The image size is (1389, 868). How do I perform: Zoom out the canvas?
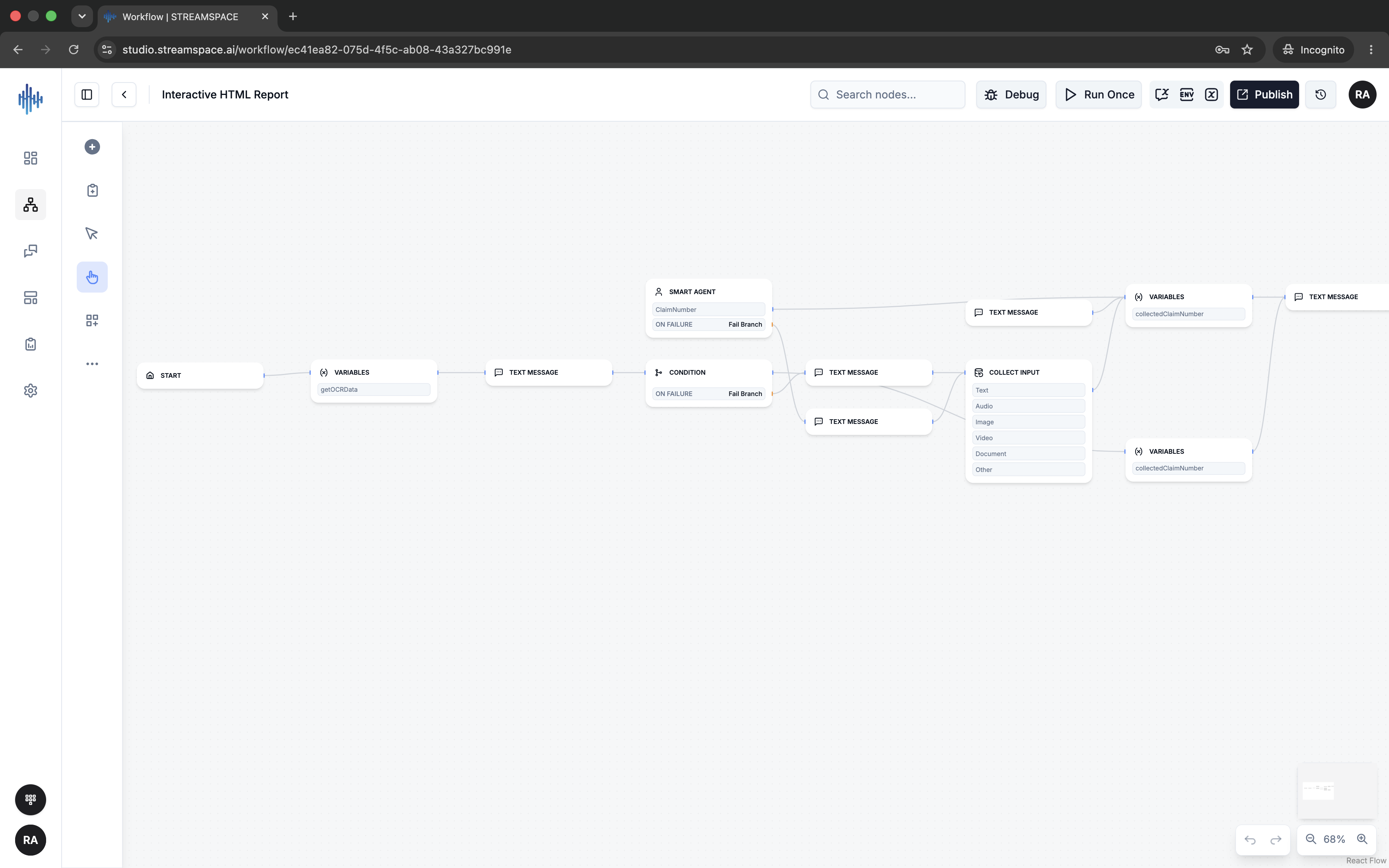[x=1311, y=839]
